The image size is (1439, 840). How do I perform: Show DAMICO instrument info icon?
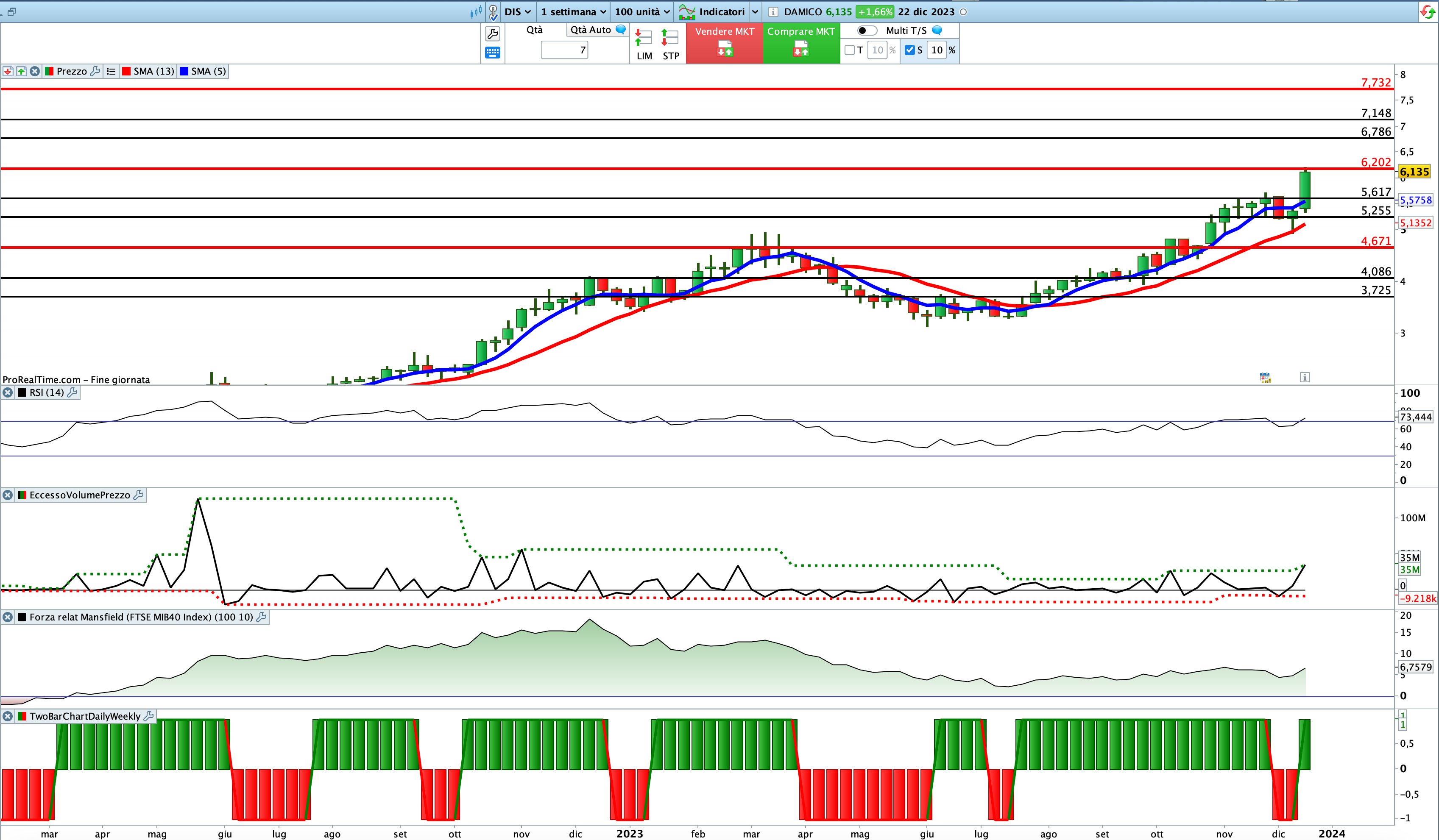tap(772, 12)
